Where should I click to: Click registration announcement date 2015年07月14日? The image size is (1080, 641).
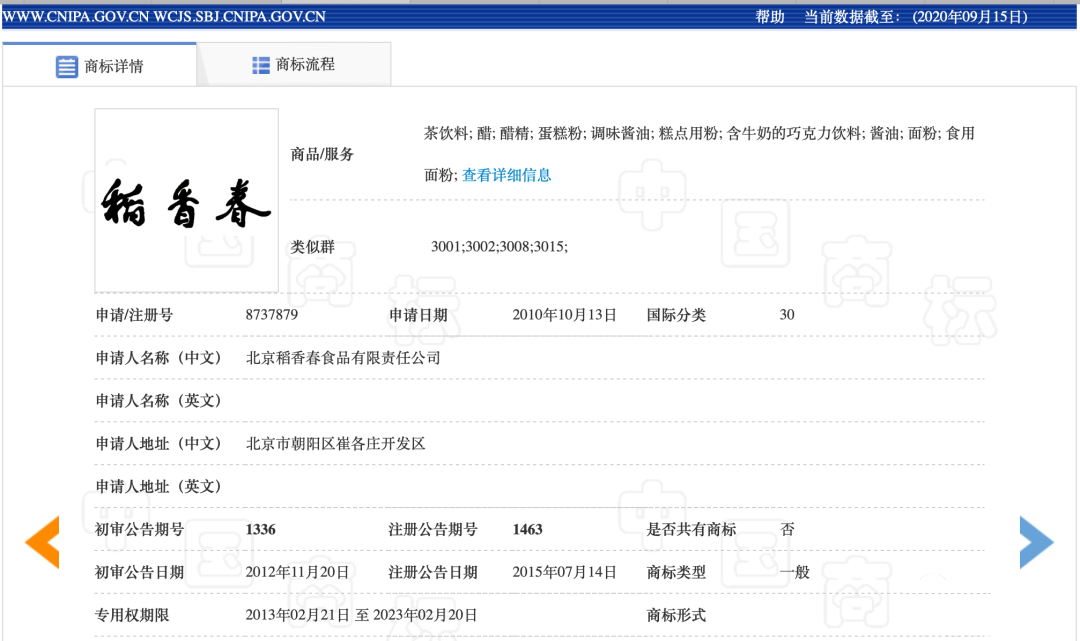[564, 572]
